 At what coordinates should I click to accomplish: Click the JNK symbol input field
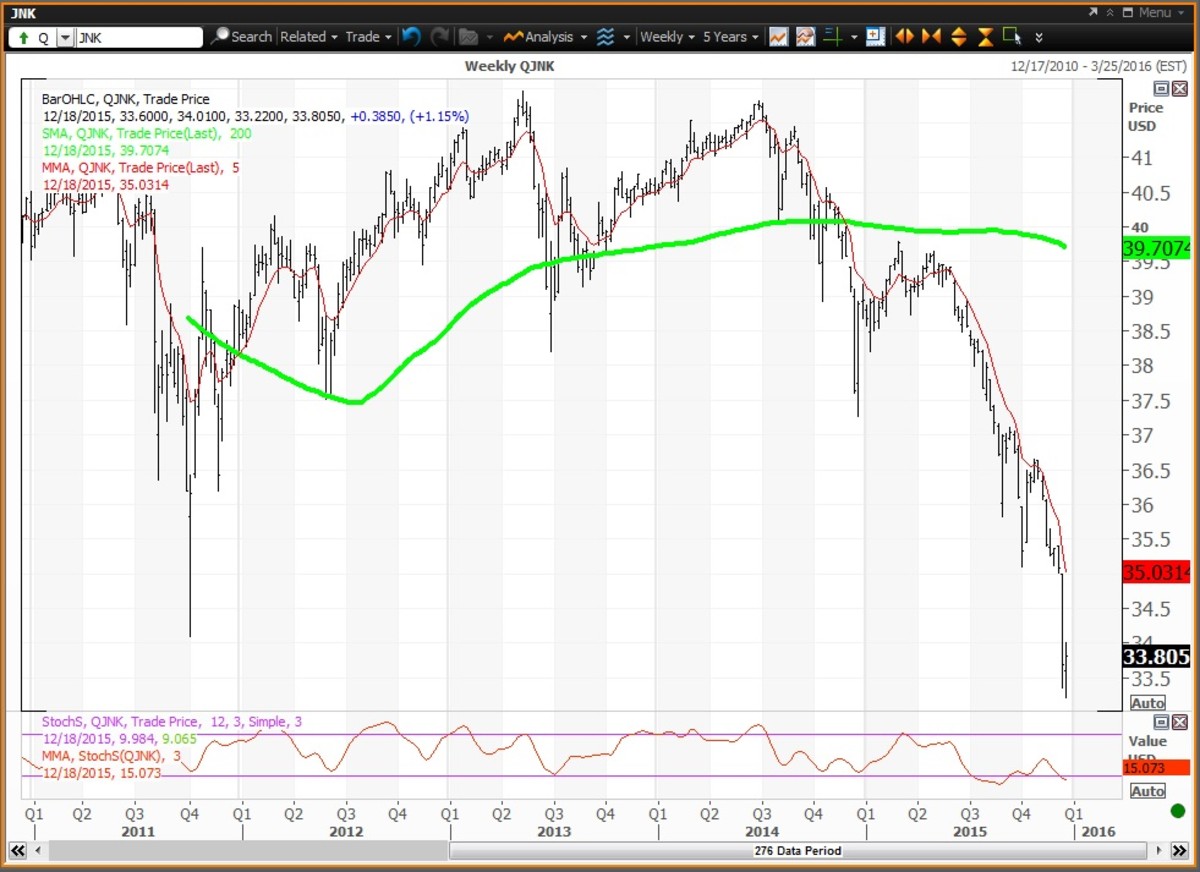pyautogui.click(x=138, y=37)
